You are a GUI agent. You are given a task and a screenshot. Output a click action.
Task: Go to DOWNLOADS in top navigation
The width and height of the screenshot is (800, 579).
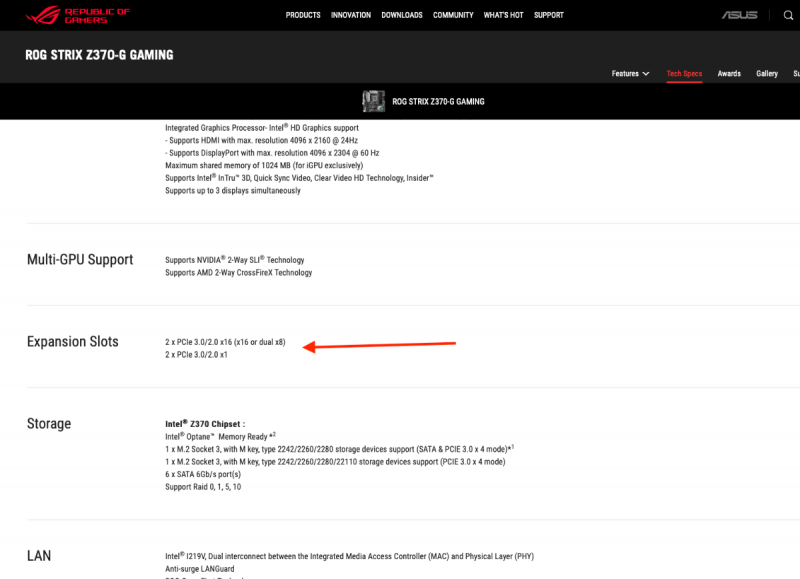[x=402, y=15]
